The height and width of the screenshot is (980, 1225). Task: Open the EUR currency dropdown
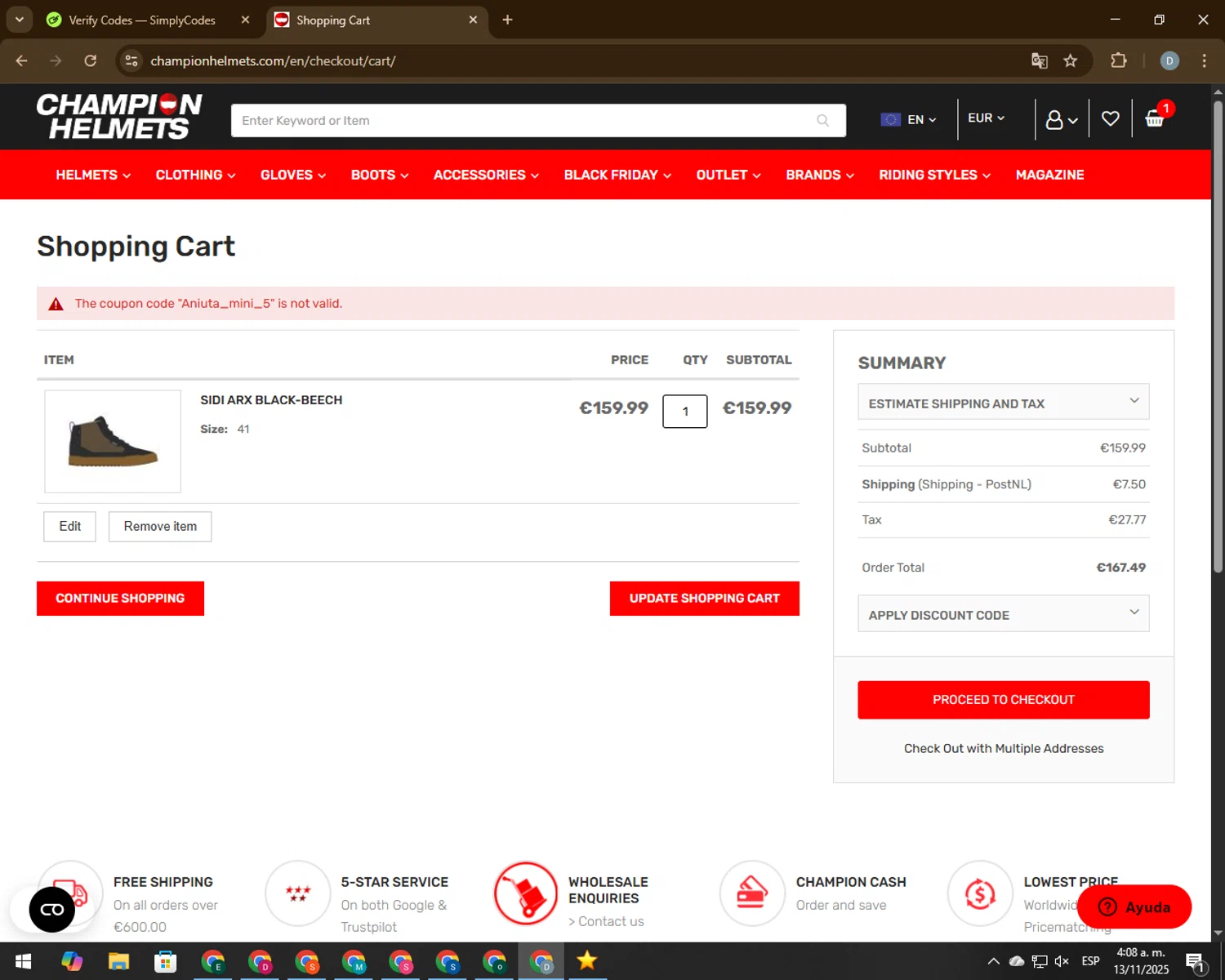987,118
